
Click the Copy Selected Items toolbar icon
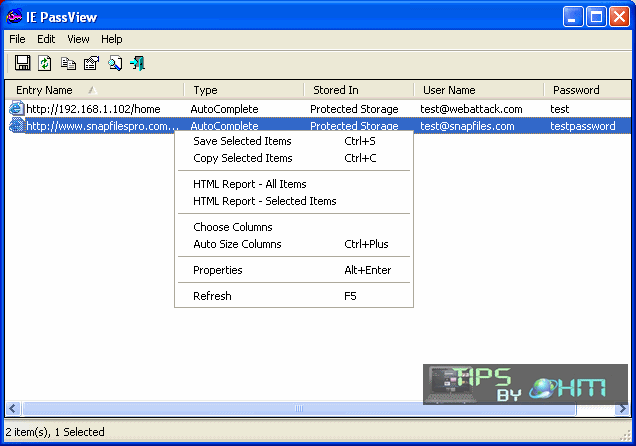tap(68, 63)
